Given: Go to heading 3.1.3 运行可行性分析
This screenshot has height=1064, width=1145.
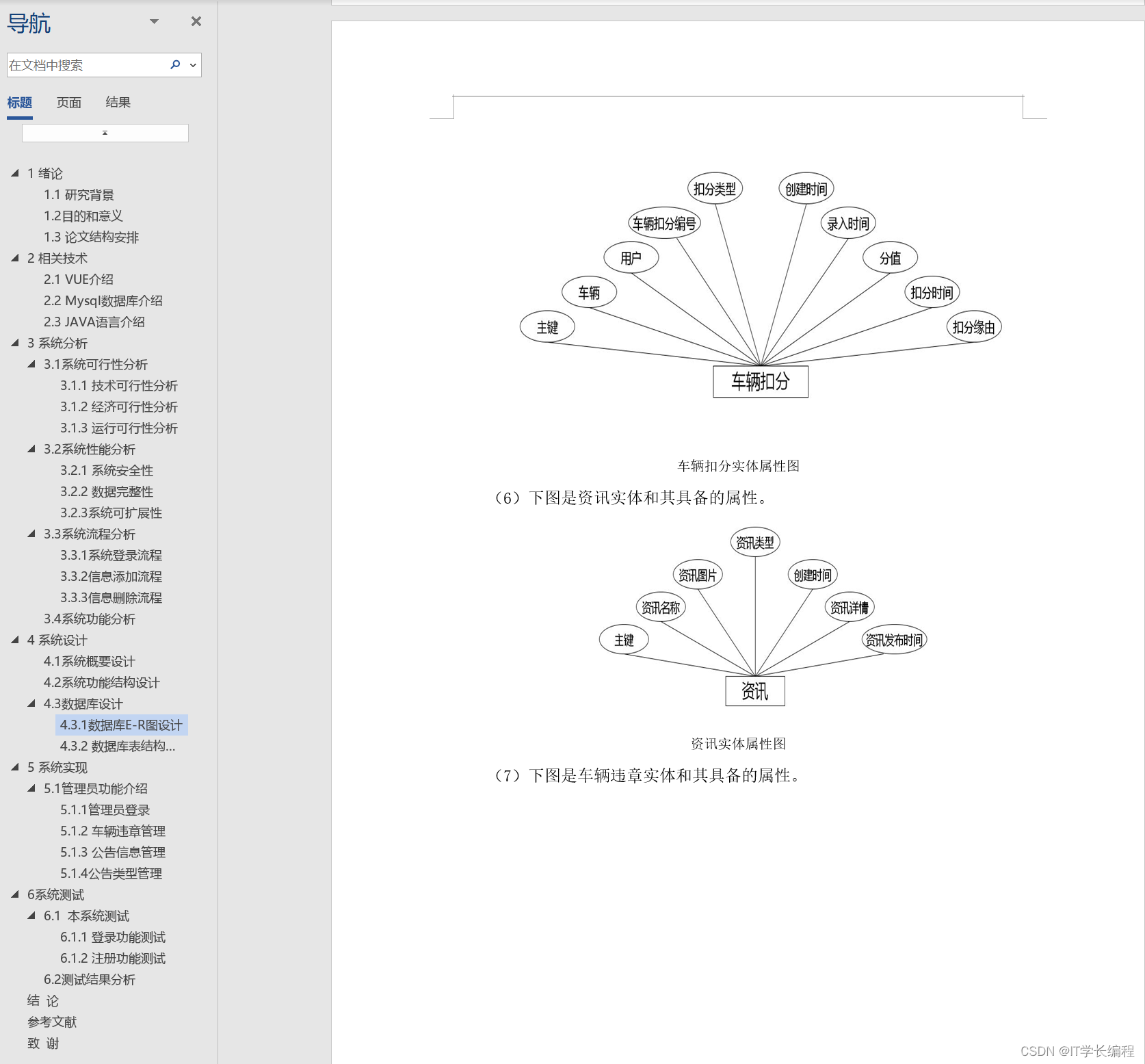Looking at the screenshot, I should tap(119, 428).
